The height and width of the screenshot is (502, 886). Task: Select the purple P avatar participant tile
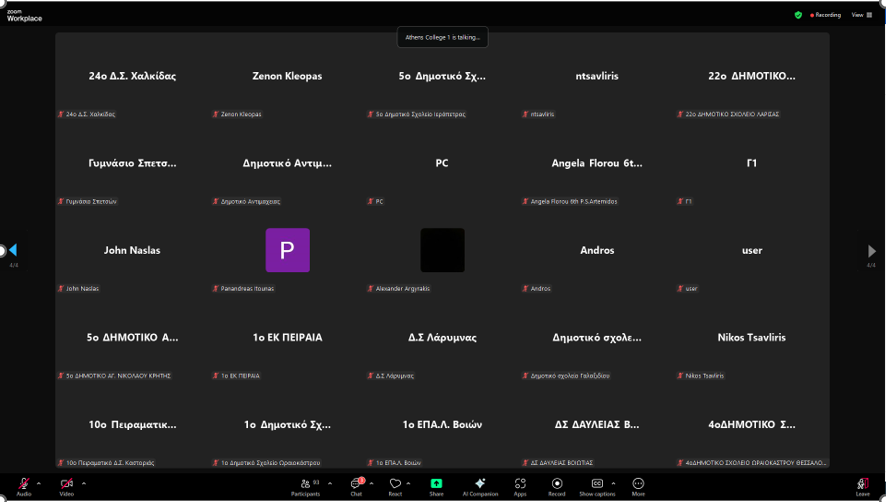(x=287, y=250)
